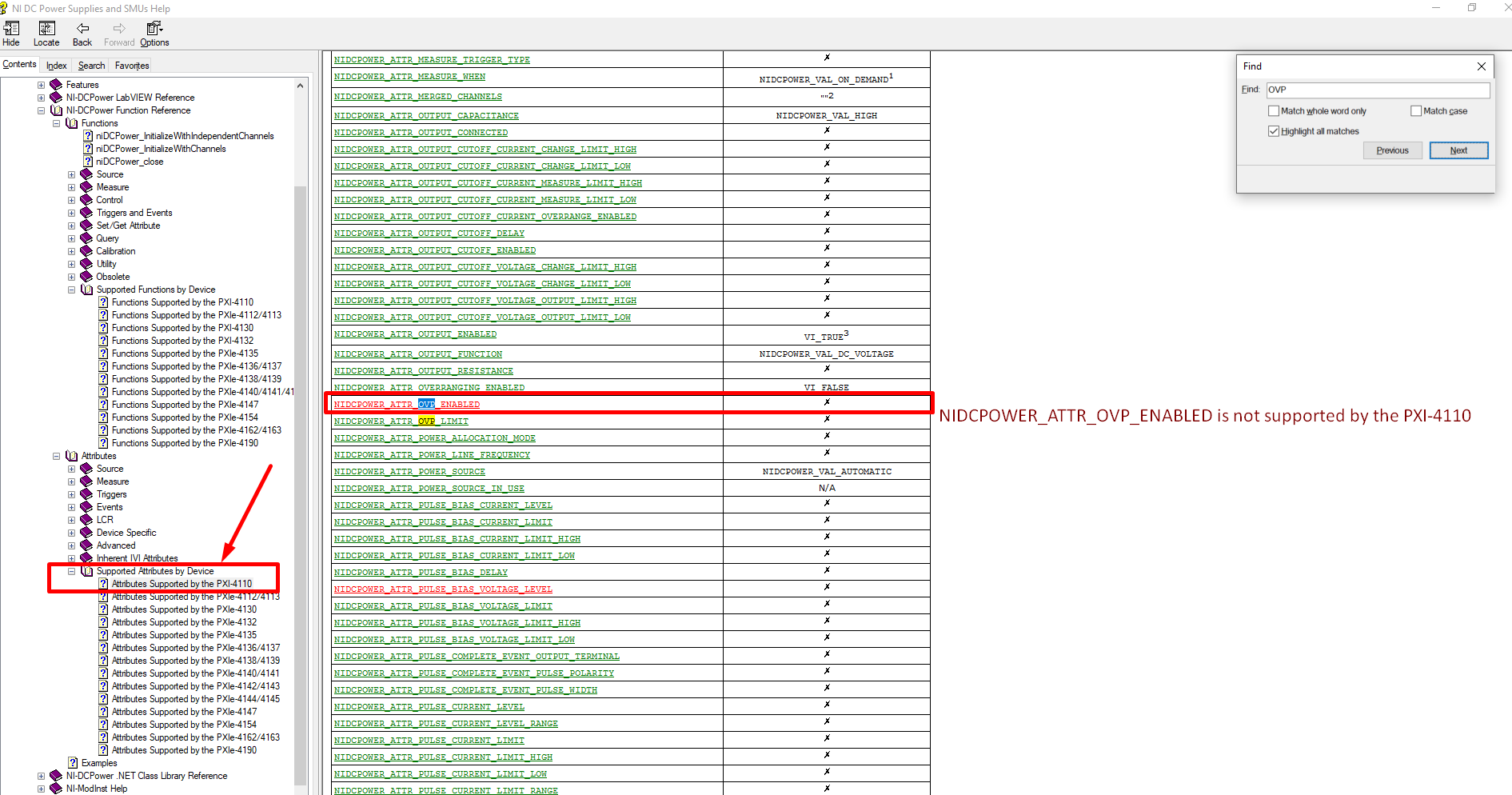Image resolution: width=1512 pixels, height=795 pixels.
Task: Expand the Triggers and Events node
Action: tap(71, 213)
